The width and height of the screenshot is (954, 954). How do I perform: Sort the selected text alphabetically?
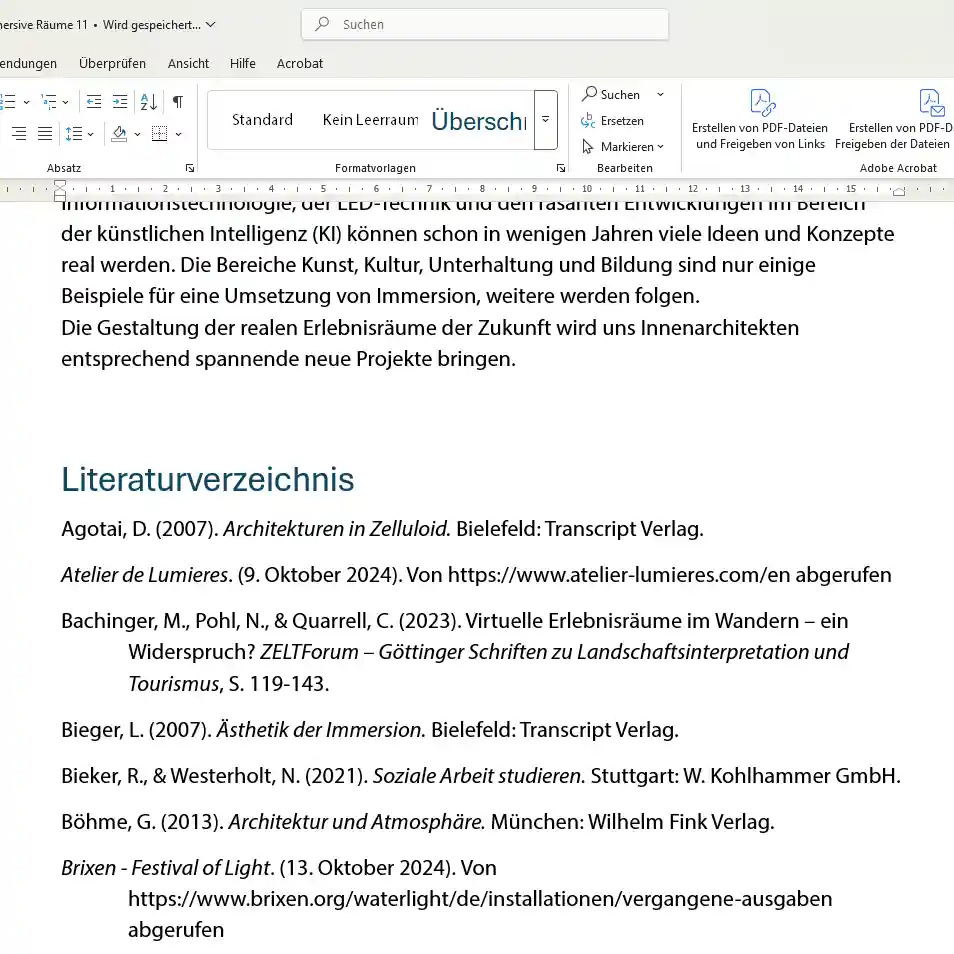[149, 102]
